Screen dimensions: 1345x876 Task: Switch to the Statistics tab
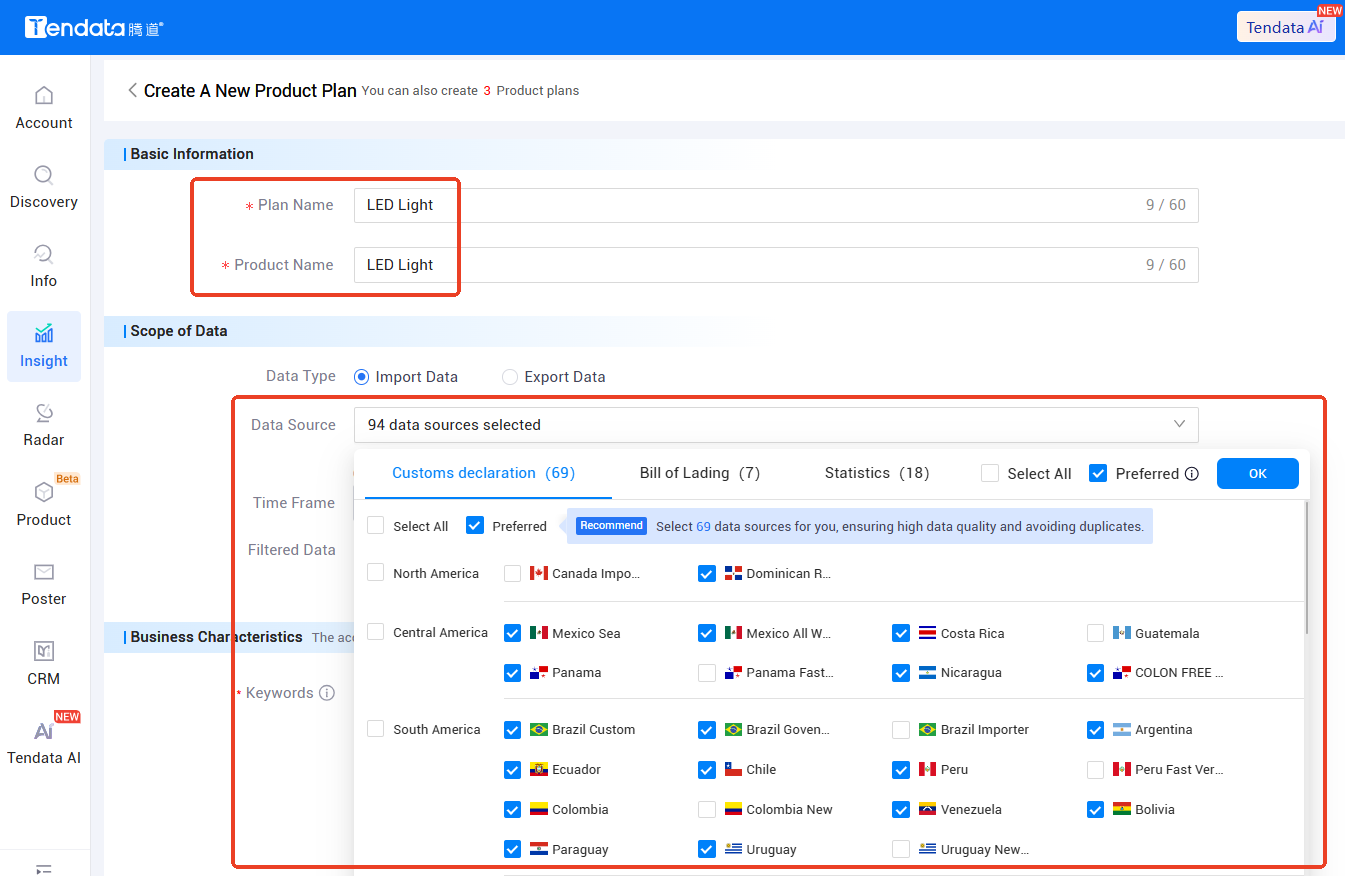tap(877, 473)
